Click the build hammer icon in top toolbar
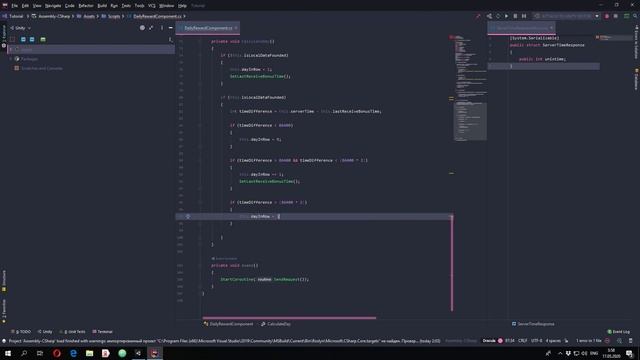 pyautogui.click(x=478, y=16)
